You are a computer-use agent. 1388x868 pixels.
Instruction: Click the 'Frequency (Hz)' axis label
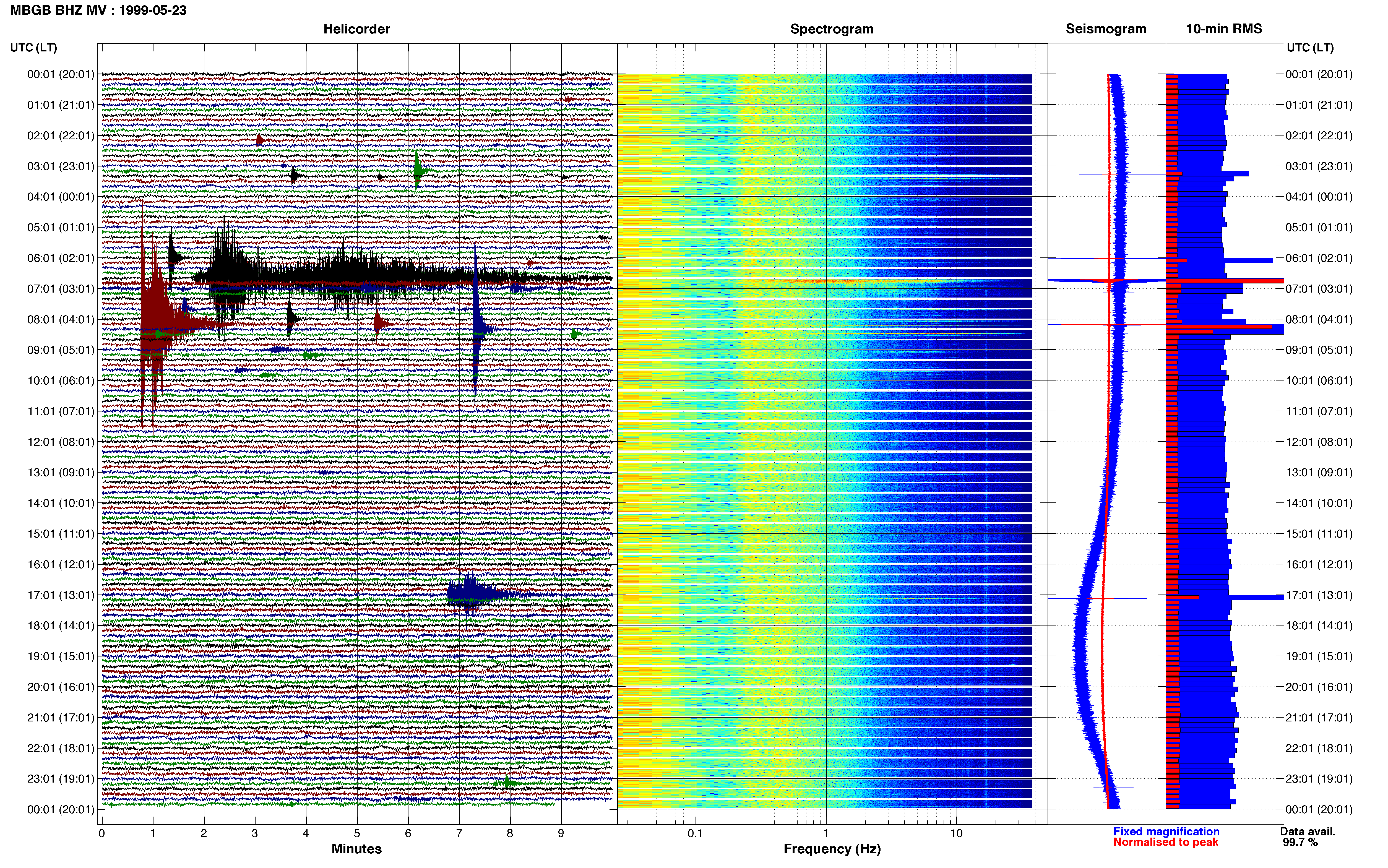click(x=832, y=849)
